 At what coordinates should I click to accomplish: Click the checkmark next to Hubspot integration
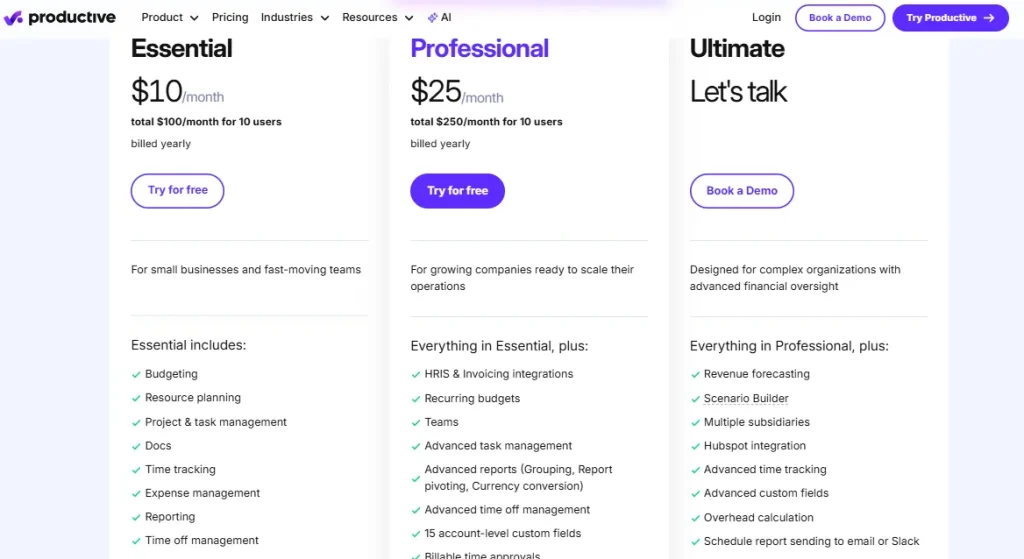pyautogui.click(x=695, y=446)
